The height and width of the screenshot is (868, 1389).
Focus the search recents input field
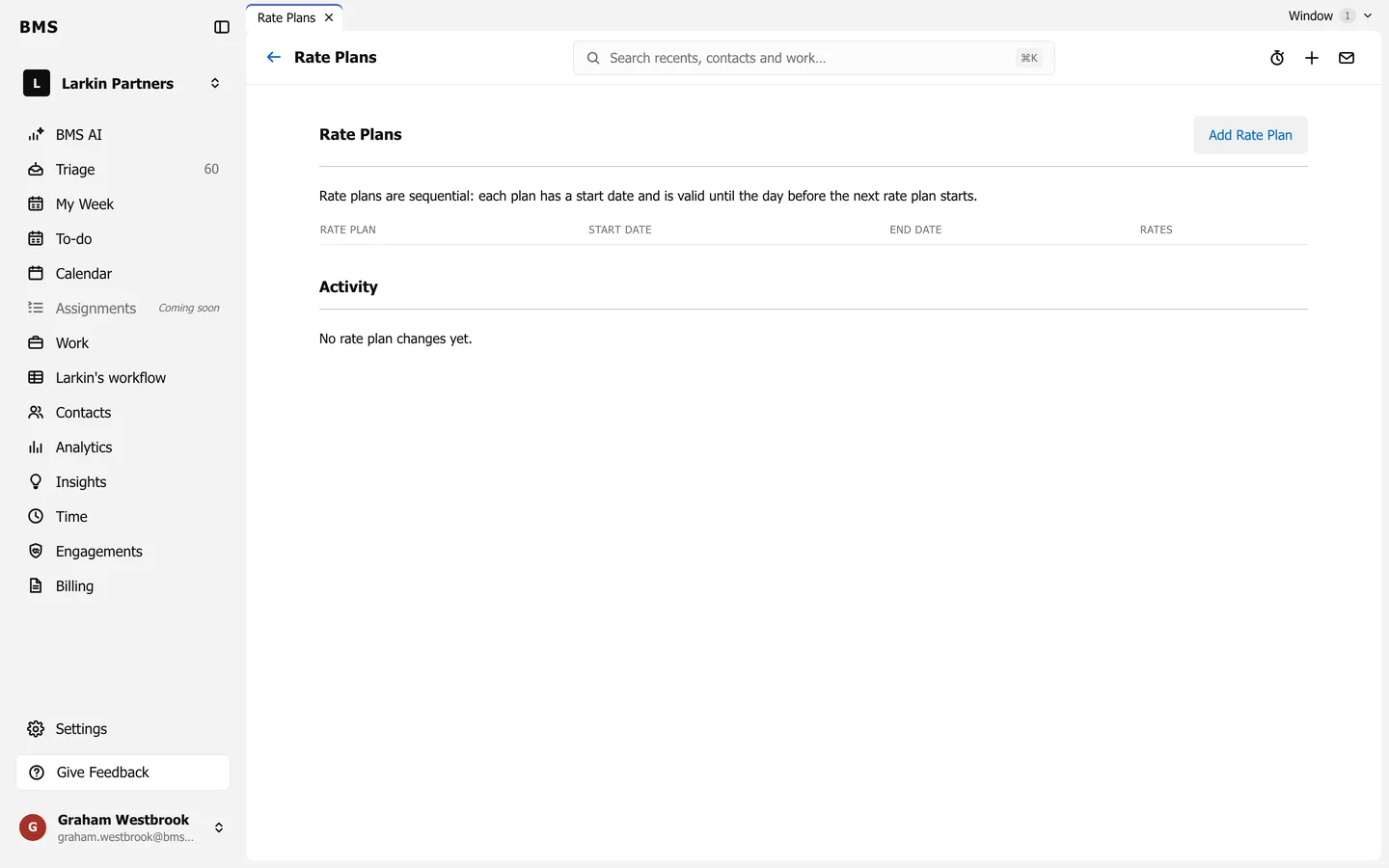pyautogui.click(x=813, y=58)
